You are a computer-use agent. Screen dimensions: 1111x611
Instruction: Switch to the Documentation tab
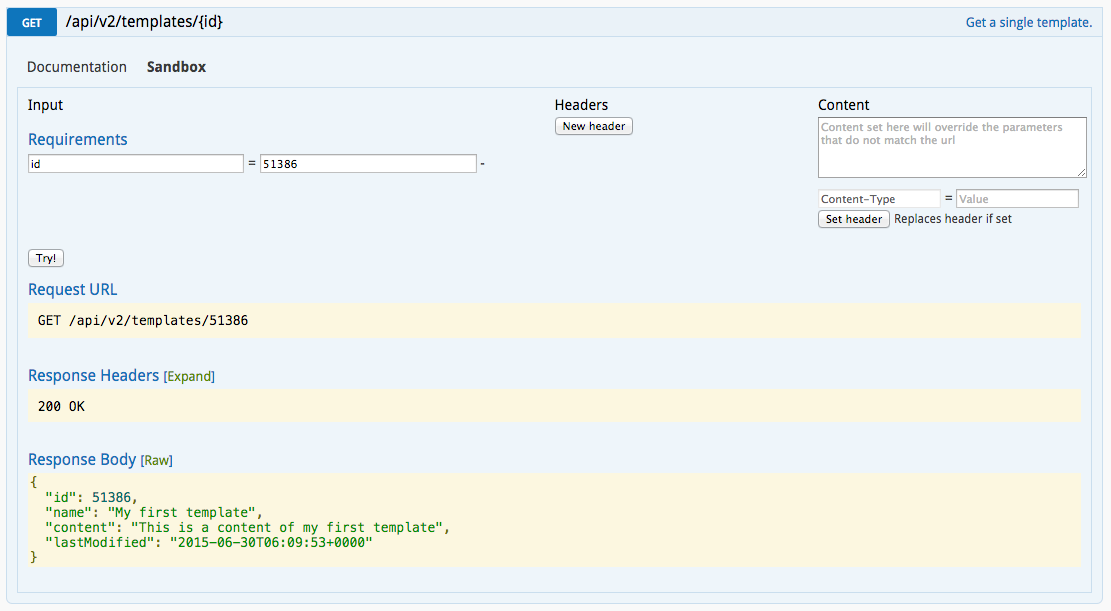(x=77, y=67)
